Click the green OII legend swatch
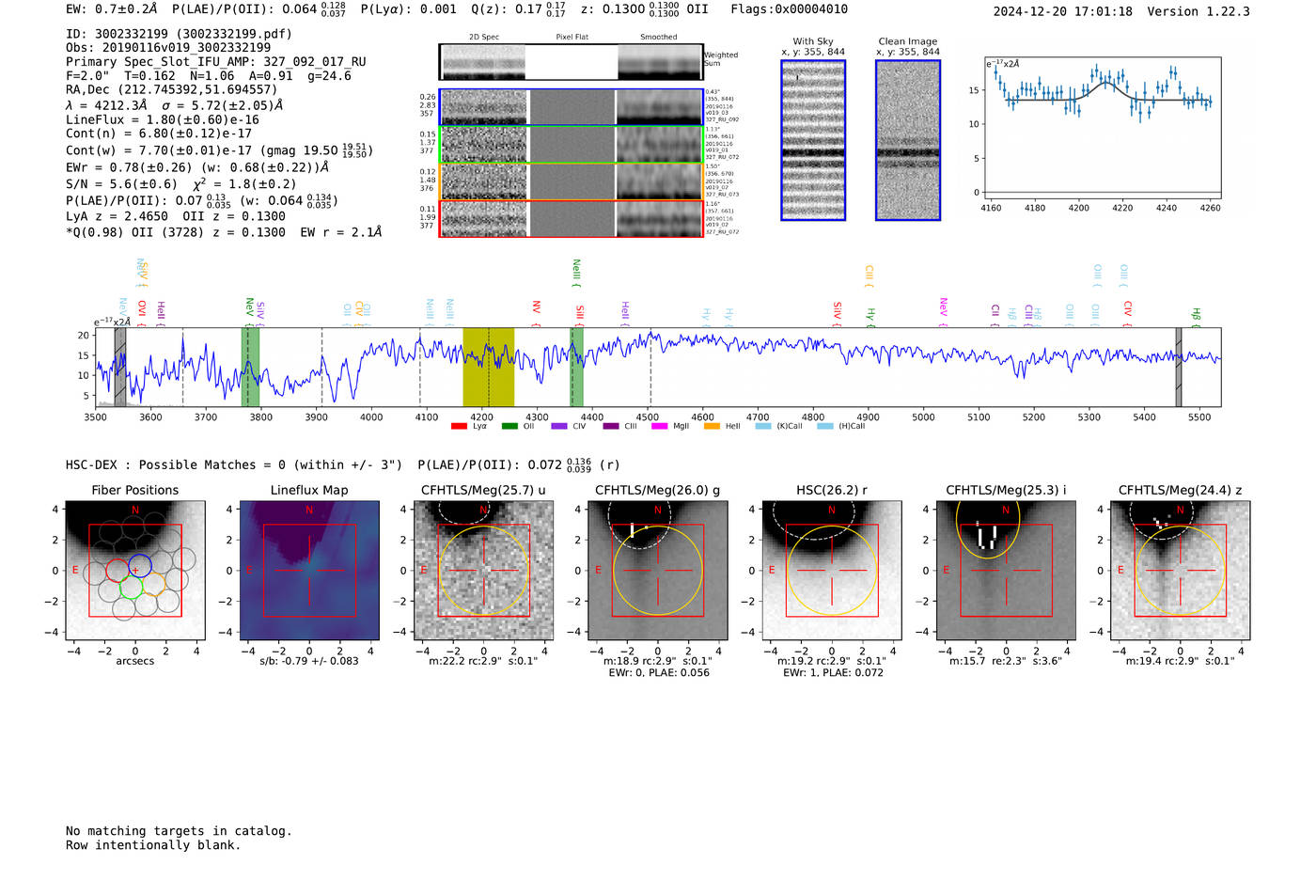Screen dimensions: 1316x896 pyautogui.click(x=509, y=427)
